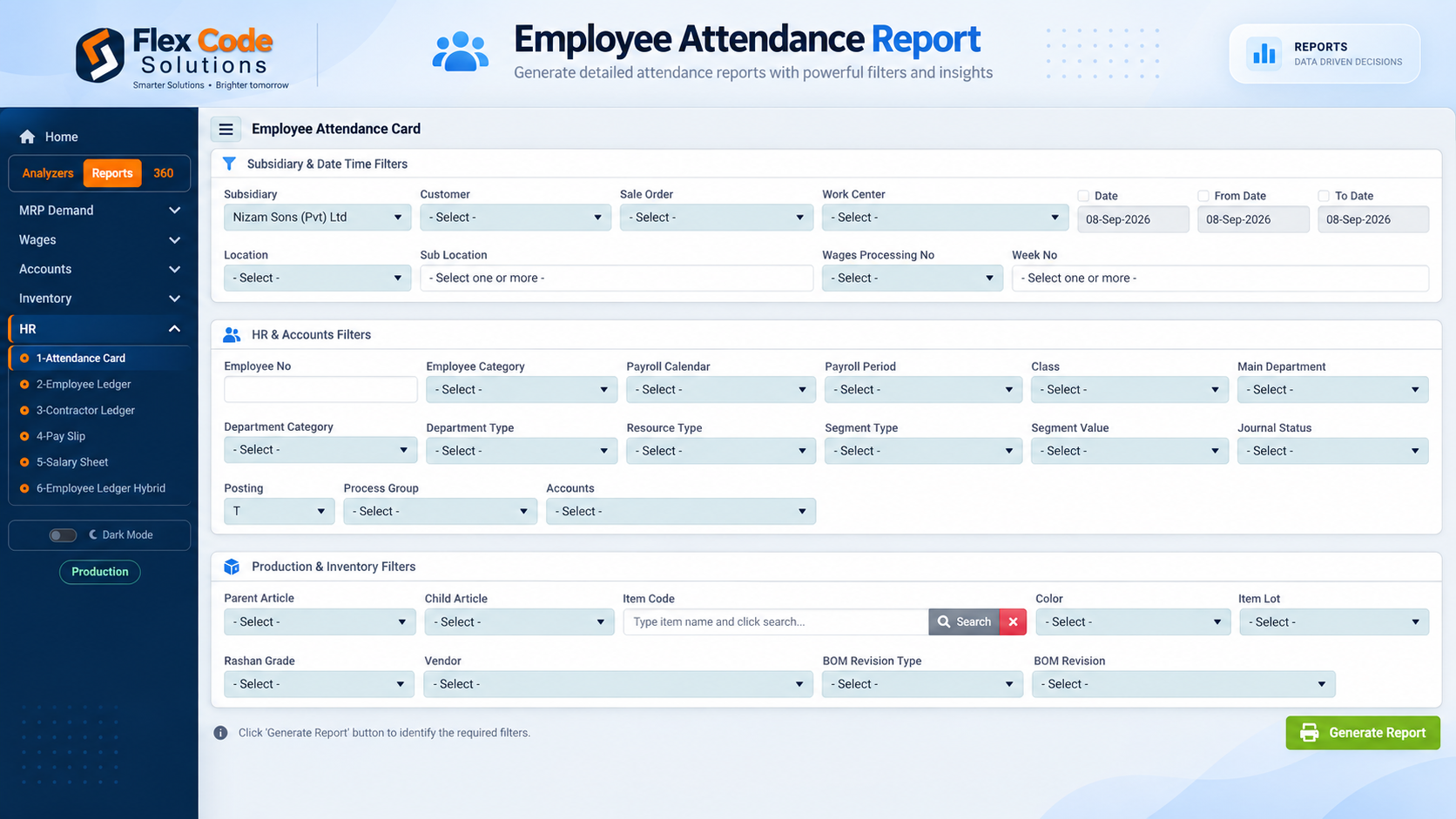Enable the To Date checkbox
Viewport: 1456px width, 819px height.
coord(1324,196)
